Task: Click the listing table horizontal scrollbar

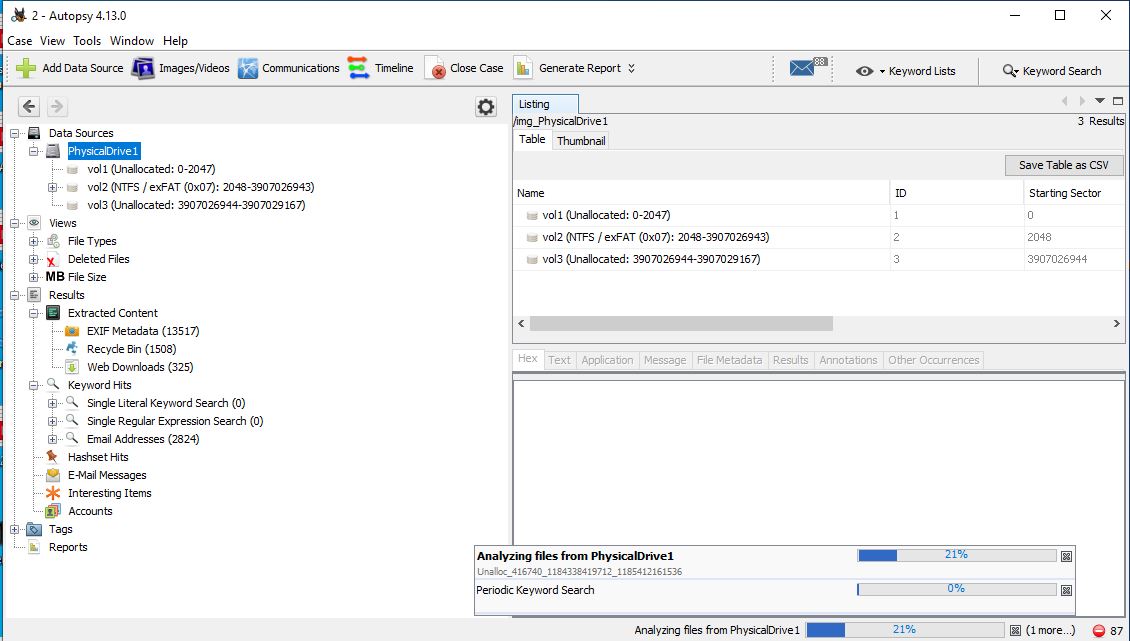Action: pyautogui.click(x=681, y=324)
